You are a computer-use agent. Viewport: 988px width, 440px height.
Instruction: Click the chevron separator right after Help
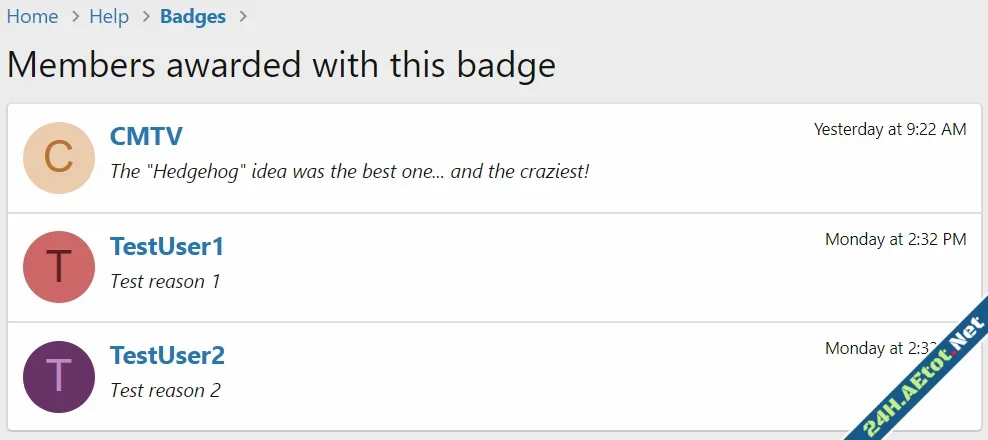coord(144,17)
